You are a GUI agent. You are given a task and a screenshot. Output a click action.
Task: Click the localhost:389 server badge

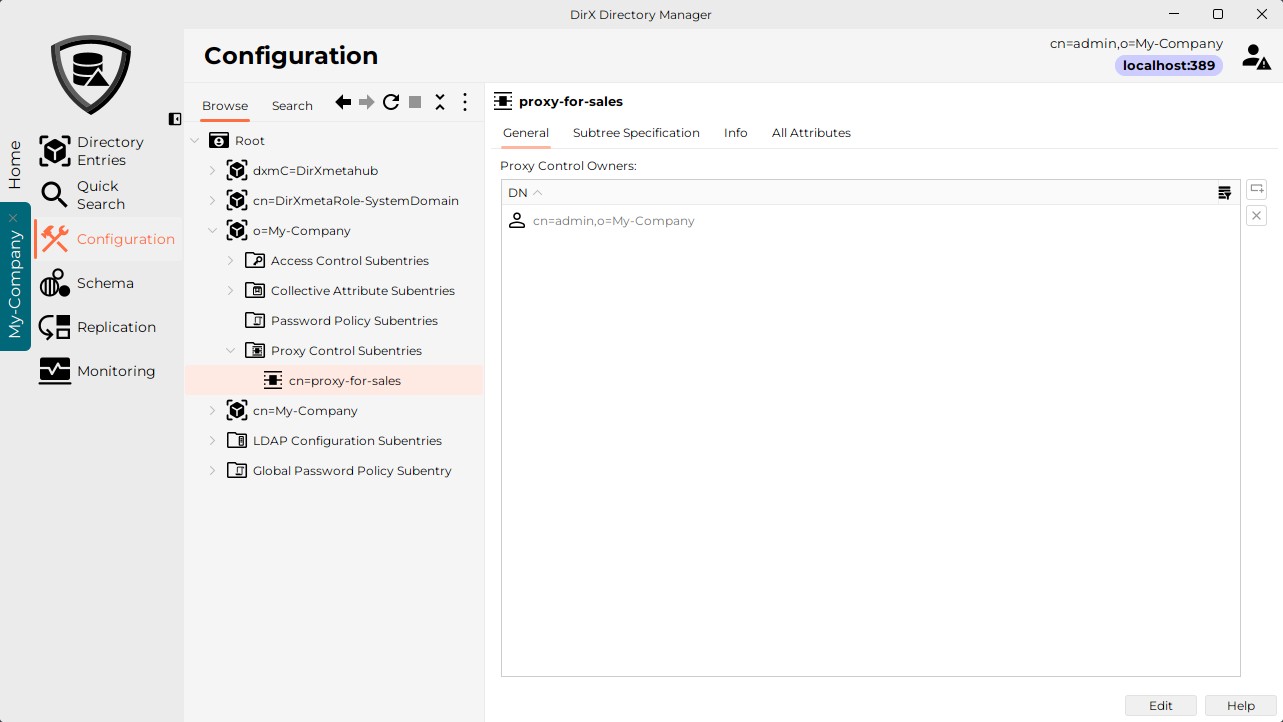pos(1169,66)
